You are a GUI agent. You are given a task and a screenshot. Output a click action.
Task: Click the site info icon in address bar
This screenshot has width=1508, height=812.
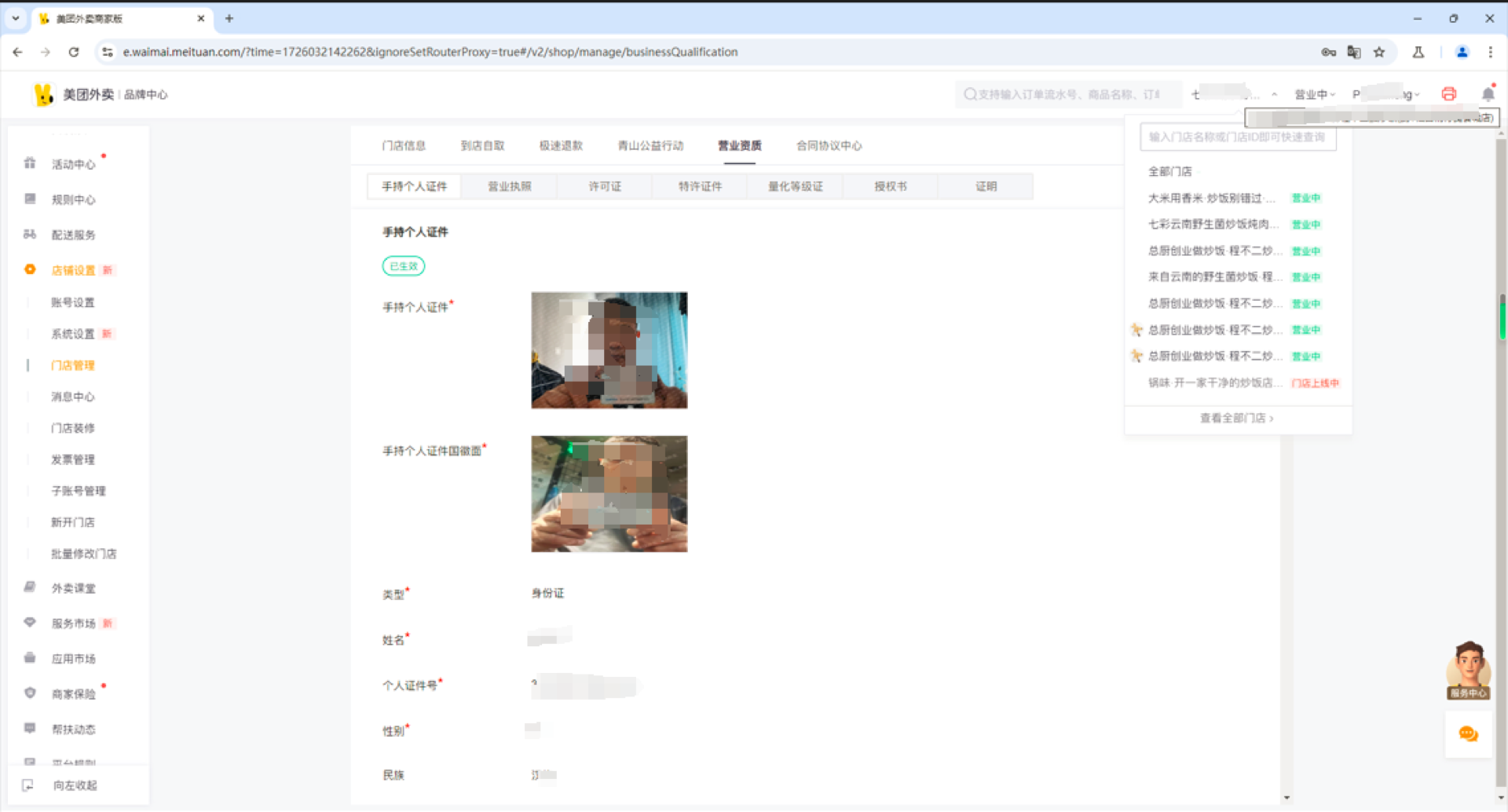click(108, 52)
